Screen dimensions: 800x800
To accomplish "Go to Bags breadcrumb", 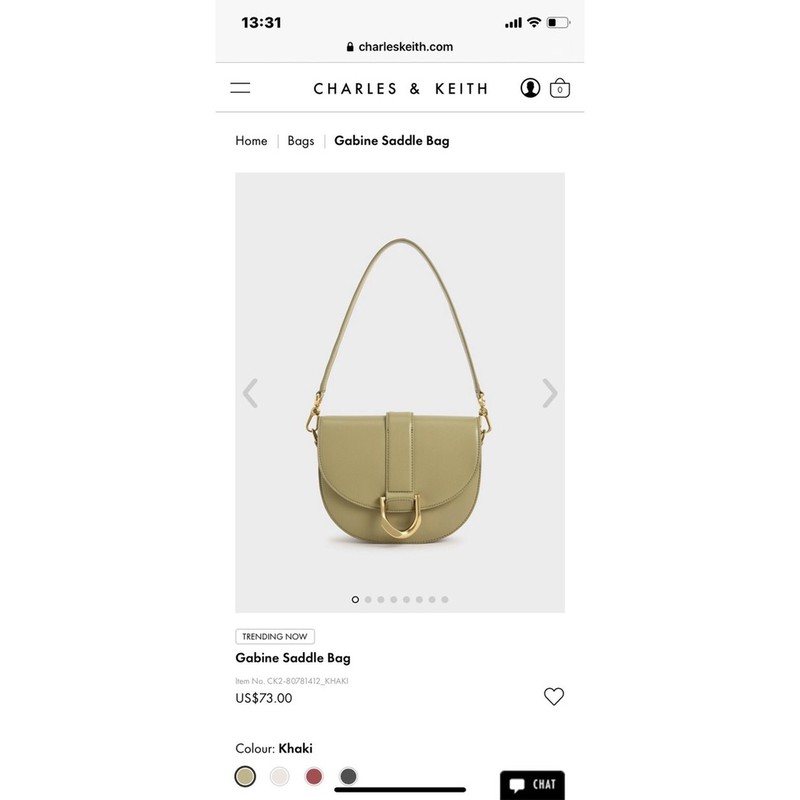I will (x=301, y=141).
